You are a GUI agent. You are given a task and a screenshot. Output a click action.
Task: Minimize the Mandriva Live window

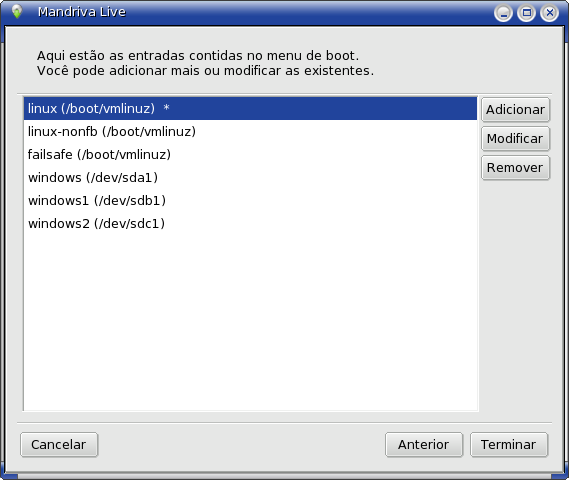coord(503,13)
